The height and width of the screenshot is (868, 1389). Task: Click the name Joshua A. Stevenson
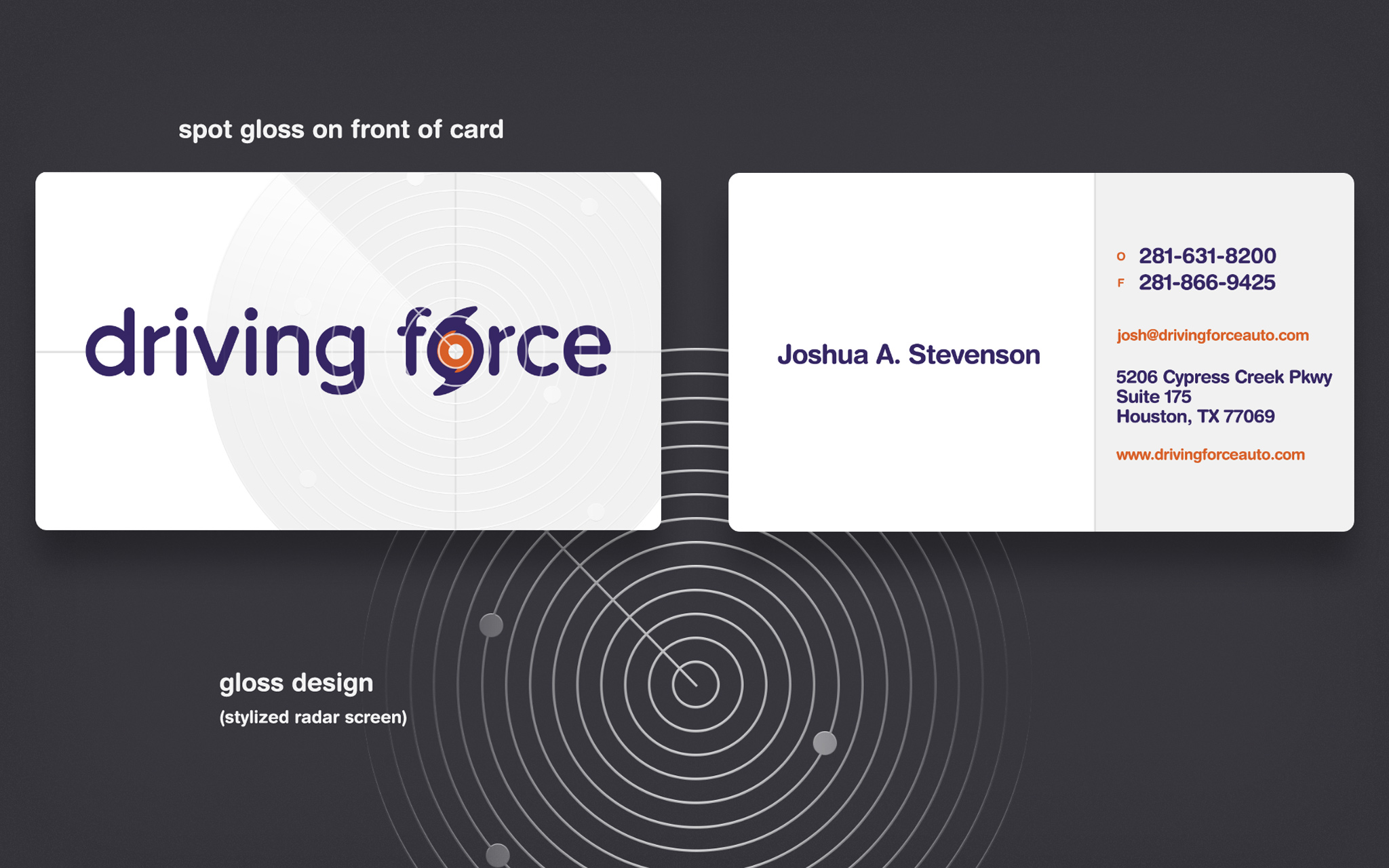pos(909,355)
